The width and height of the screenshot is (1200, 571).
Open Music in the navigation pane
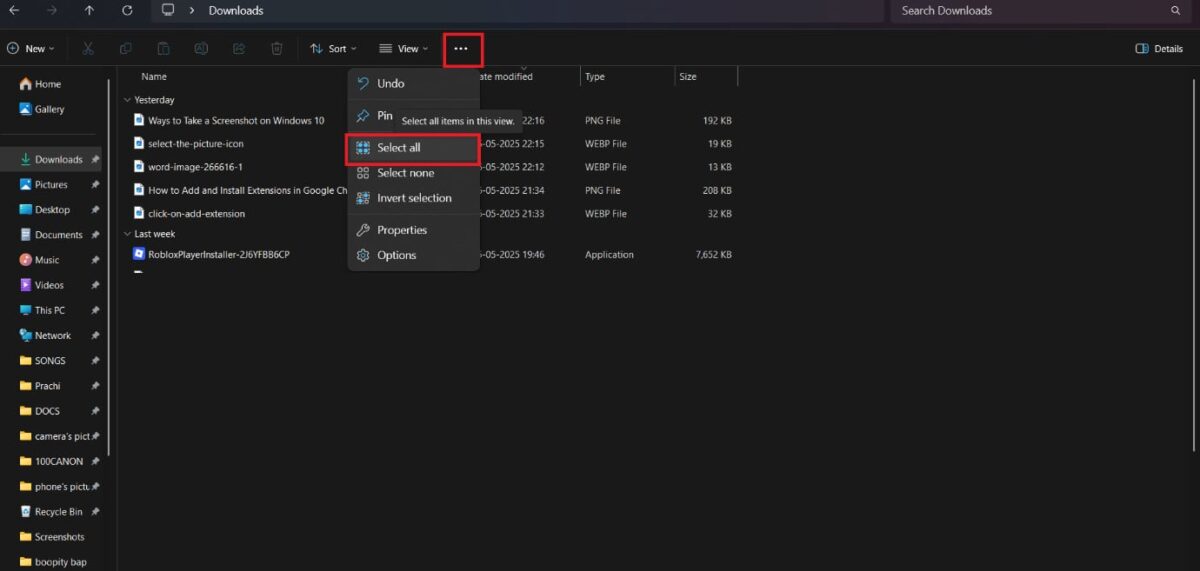(47, 260)
